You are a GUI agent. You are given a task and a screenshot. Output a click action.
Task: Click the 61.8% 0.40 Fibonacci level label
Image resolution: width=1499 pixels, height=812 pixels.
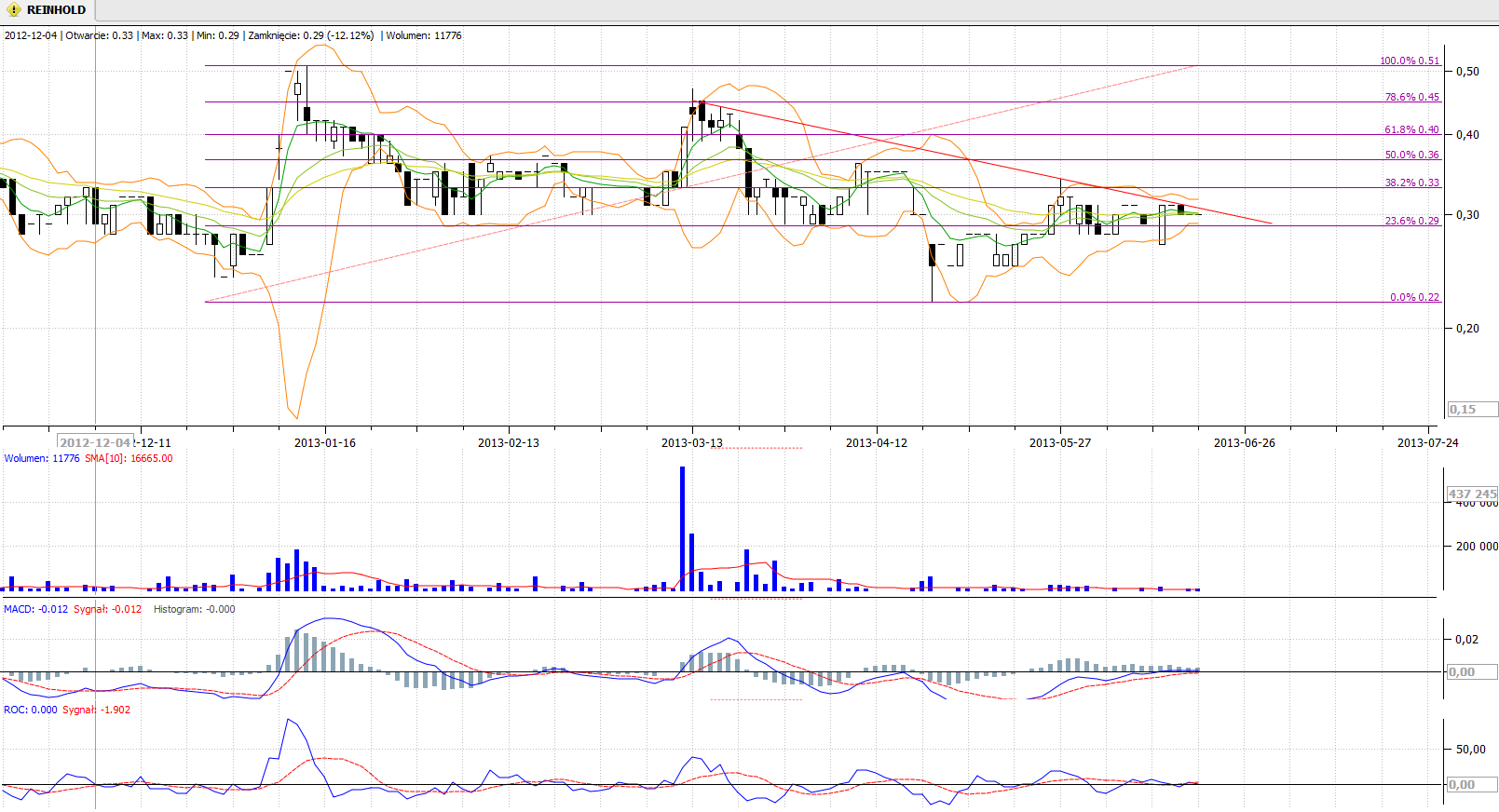pos(1412,129)
